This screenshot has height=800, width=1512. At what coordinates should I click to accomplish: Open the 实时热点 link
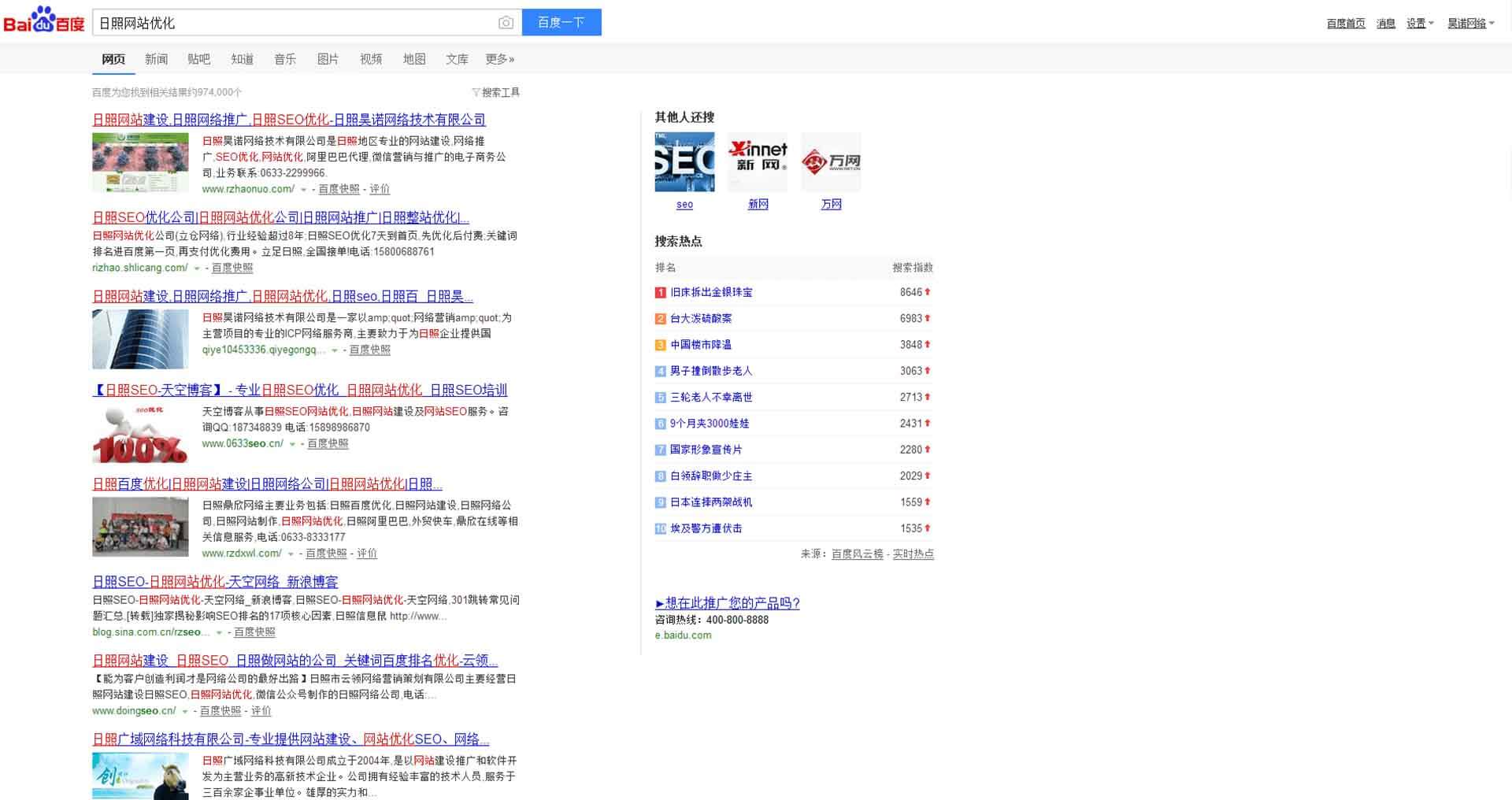pos(913,554)
